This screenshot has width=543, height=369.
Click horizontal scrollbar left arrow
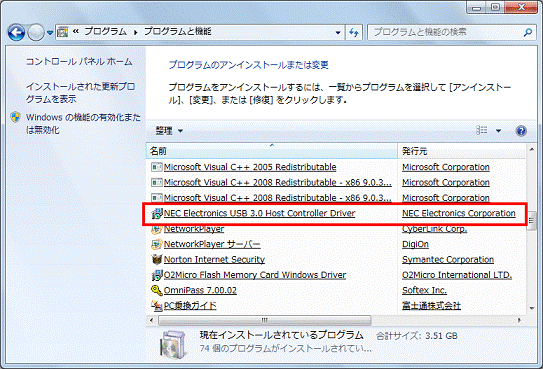(x=152, y=320)
